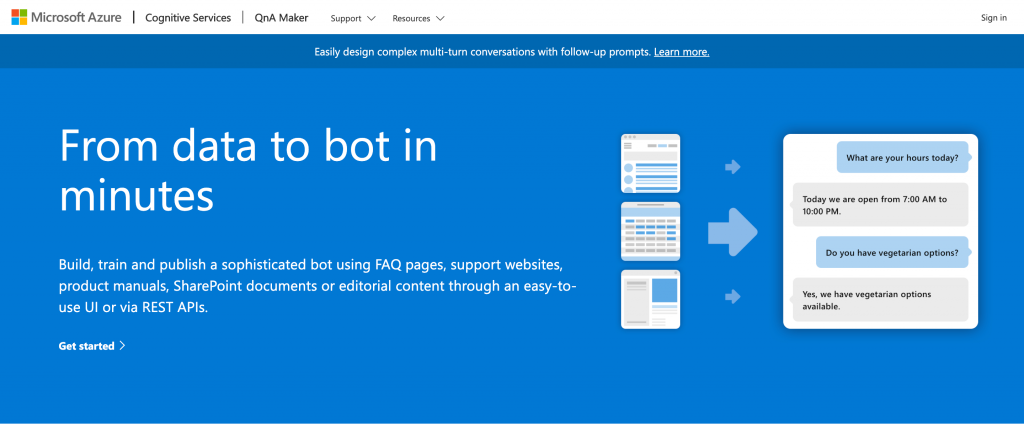Screen dimensions: 1024x424
Task: Click the 'From data to bot in minutes' heading
Action: (x=248, y=171)
